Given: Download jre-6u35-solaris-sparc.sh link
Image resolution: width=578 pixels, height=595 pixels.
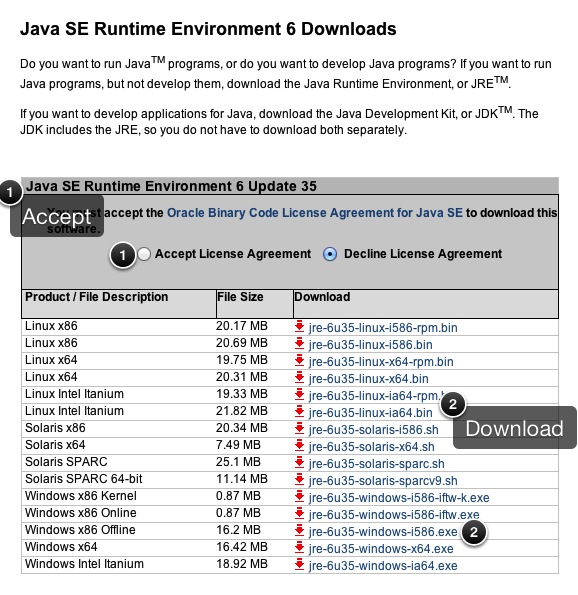Looking at the screenshot, I should (x=376, y=464).
